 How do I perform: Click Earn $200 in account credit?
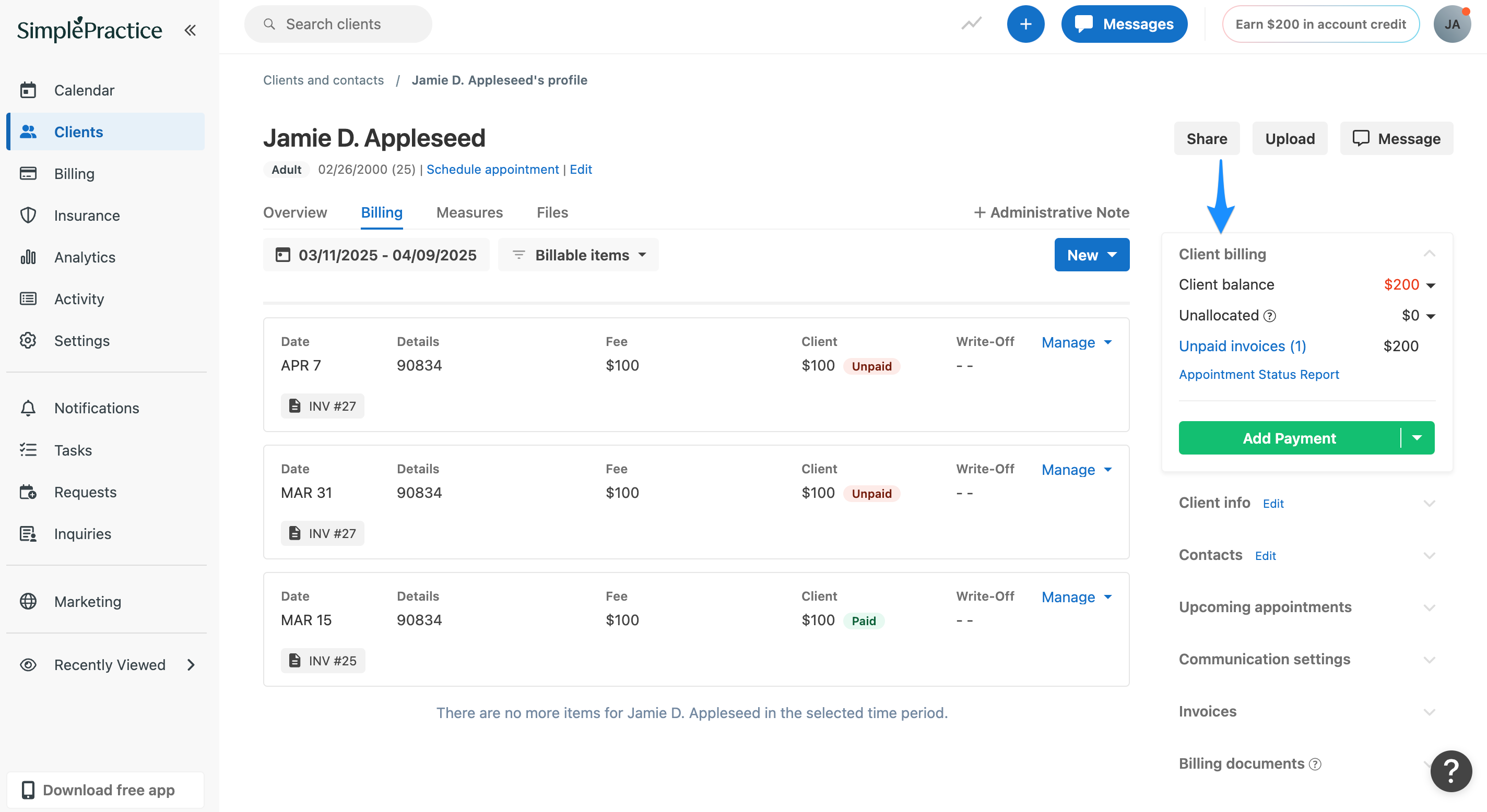[x=1320, y=24]
